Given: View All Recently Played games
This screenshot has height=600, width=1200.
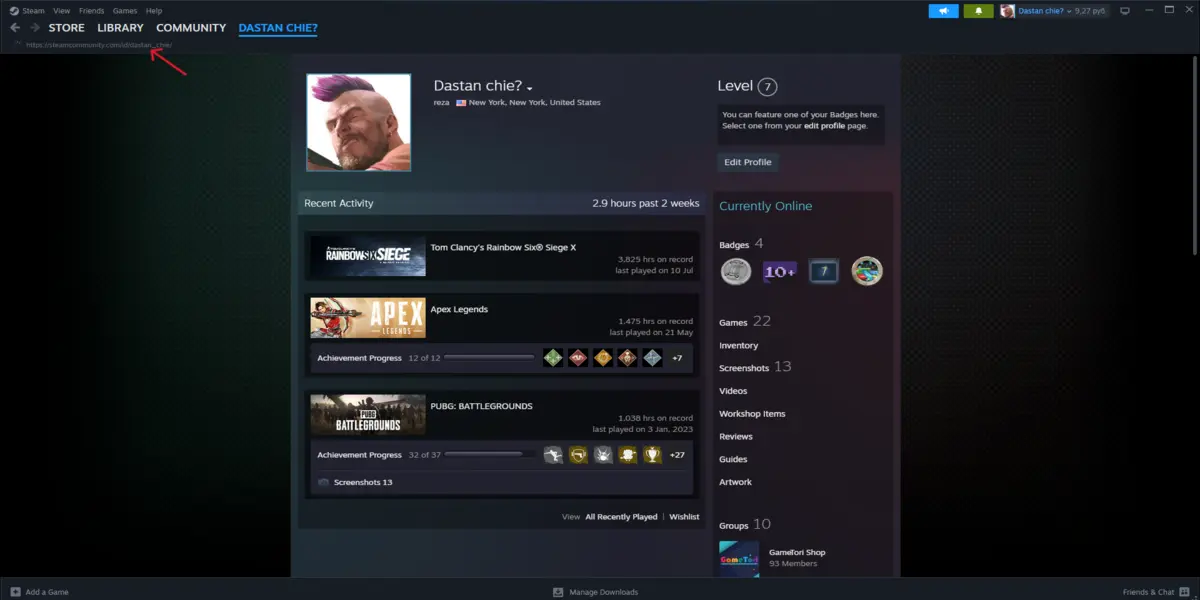Looking at the screenshot, I should 621,517.
